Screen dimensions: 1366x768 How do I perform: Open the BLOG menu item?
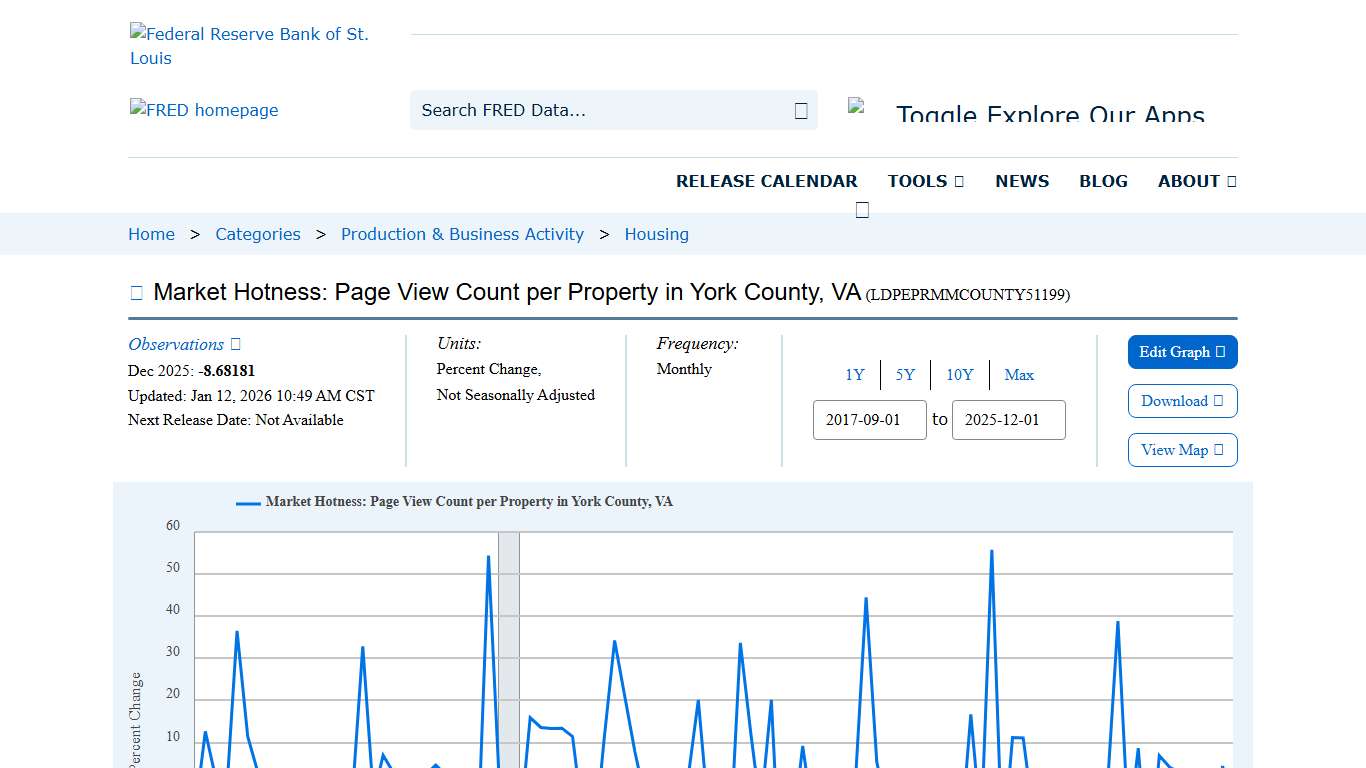[x=1103, y=181]
